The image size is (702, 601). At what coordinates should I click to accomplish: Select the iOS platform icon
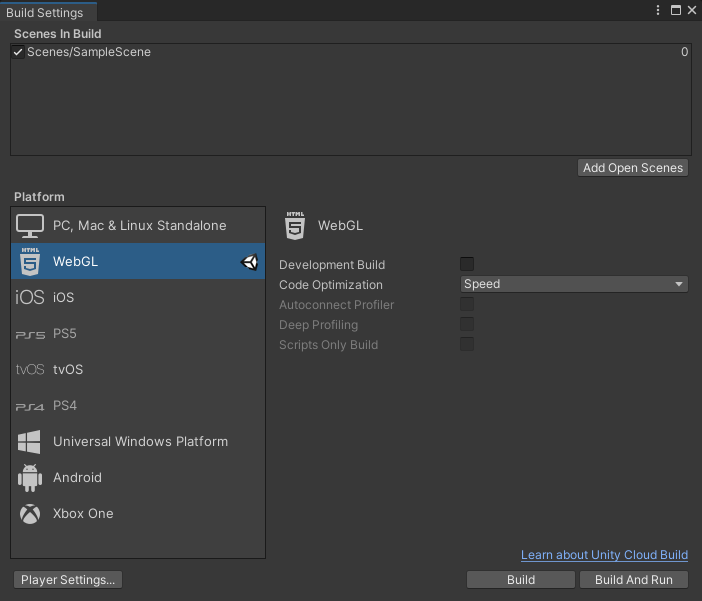click(30, 298)
